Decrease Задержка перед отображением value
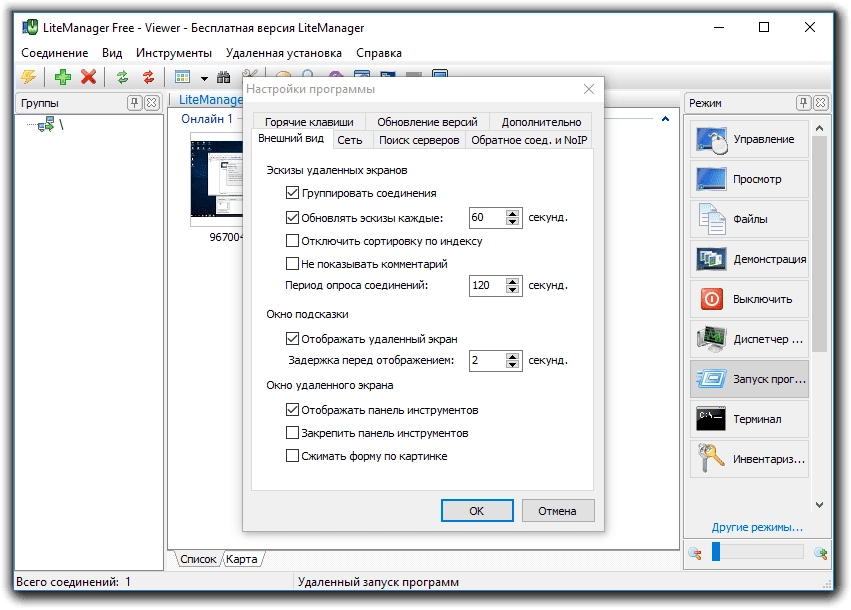 coord(512,365)
